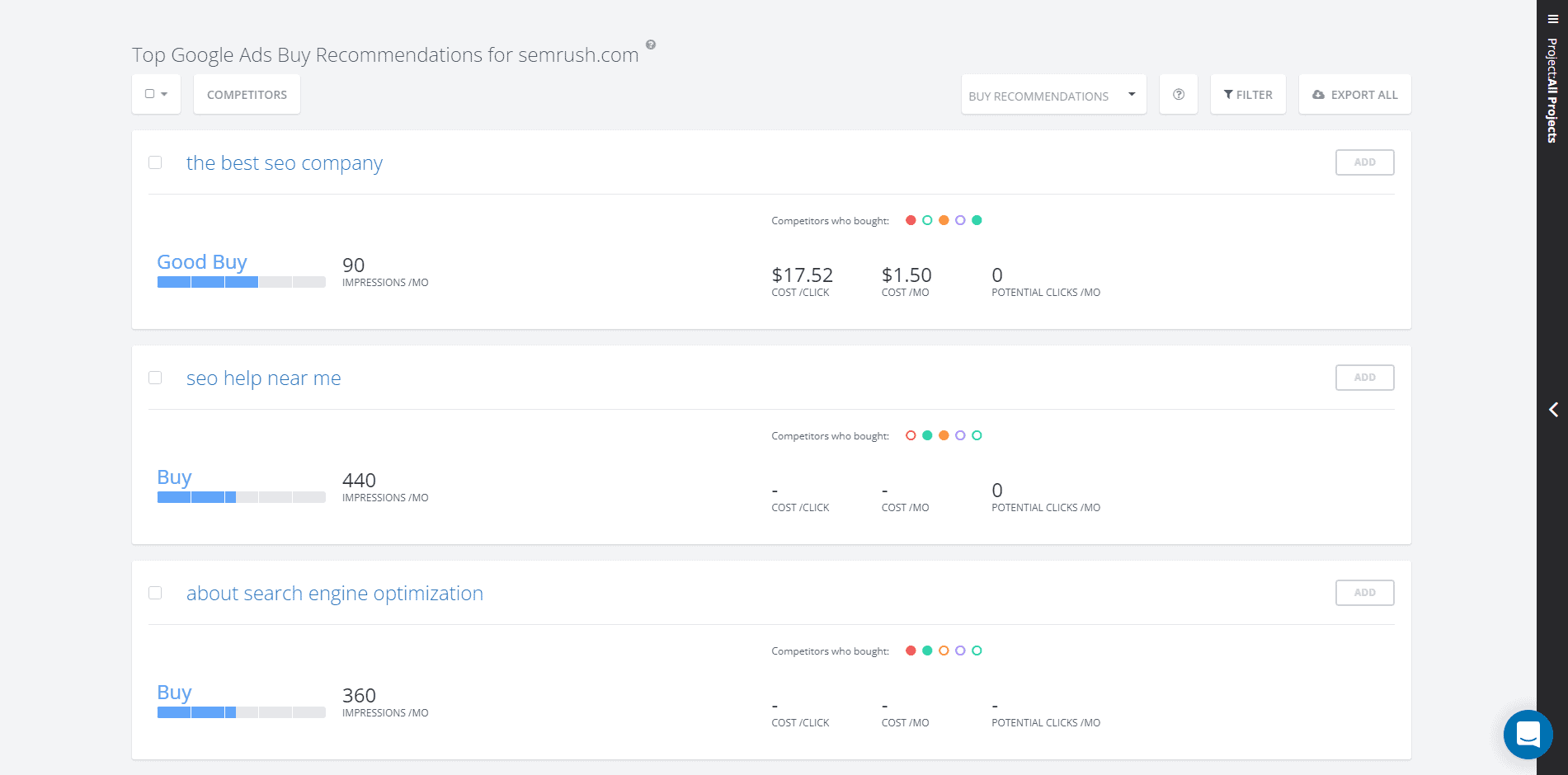Open the Intercom chat bubble
The image size is (1568, 775).
(x=1528, y=735)
